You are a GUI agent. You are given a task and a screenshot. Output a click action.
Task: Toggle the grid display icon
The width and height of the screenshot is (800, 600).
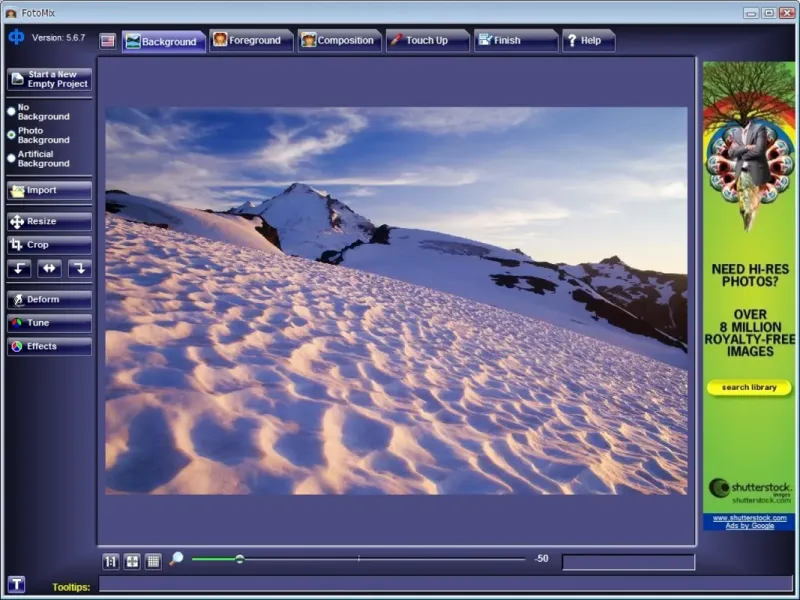click(153, 561)
